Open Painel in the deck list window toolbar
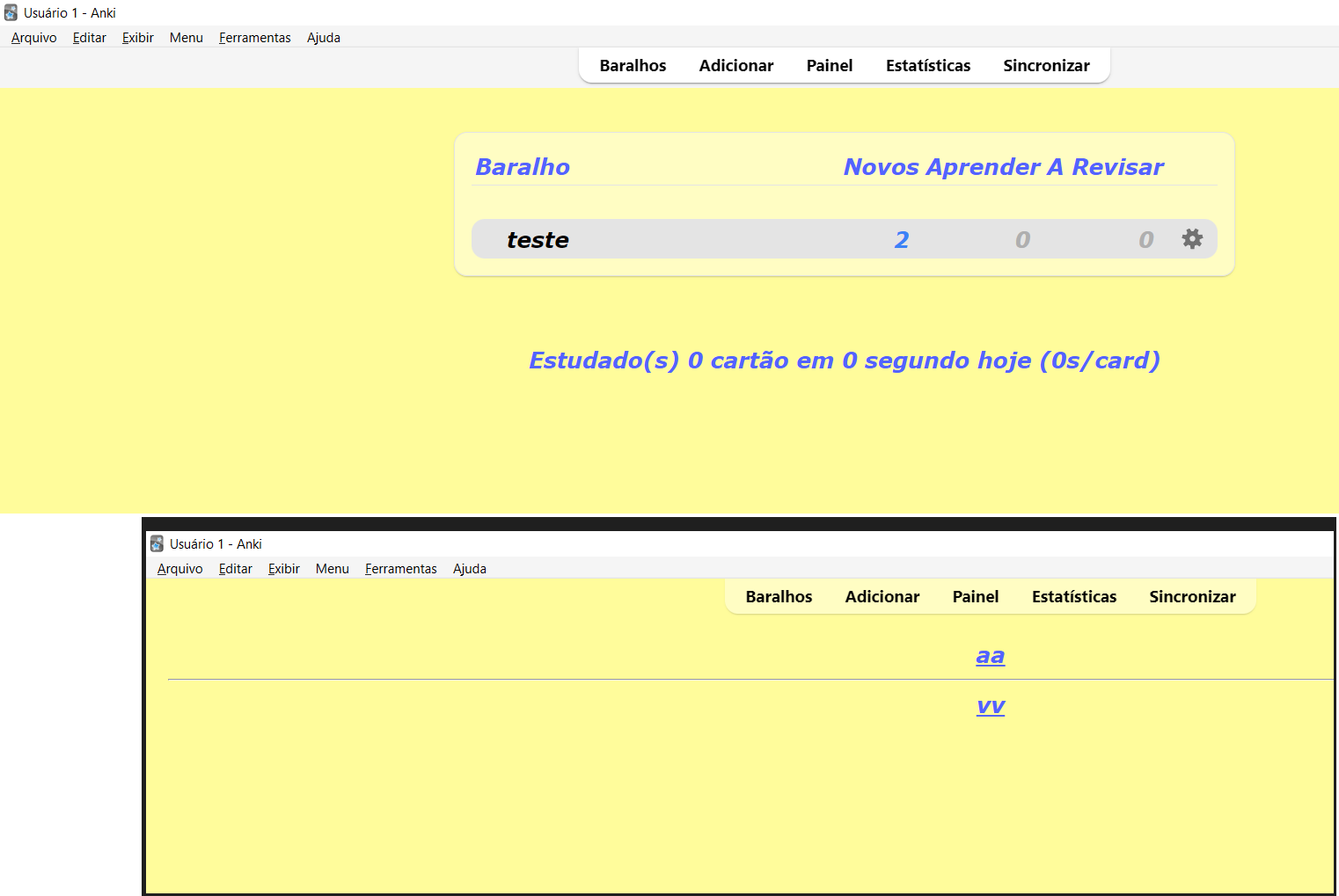This screenshot has width=1339, height=896. tap(829, 66)
